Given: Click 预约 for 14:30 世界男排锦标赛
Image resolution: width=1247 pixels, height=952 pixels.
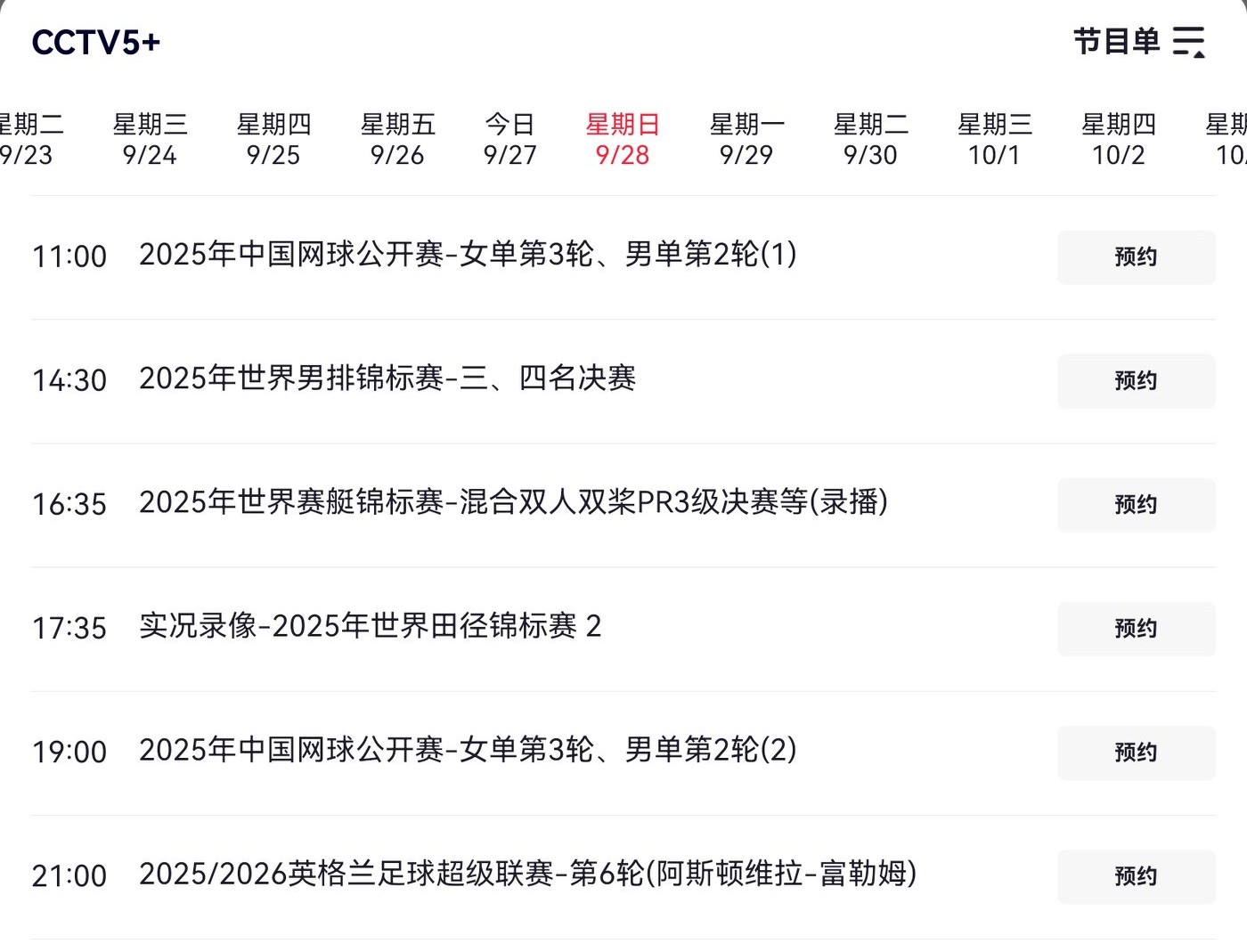Looking at the screenshot, I should tap(1136, 381).
